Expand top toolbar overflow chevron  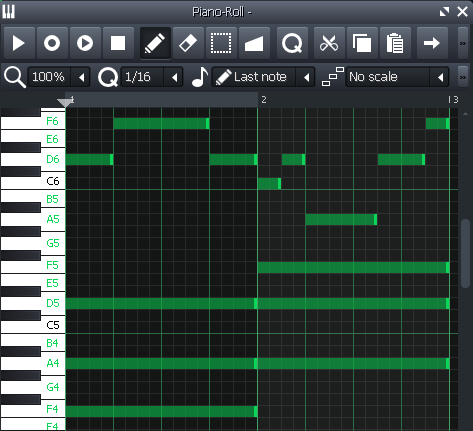click(x=463, y=43)
